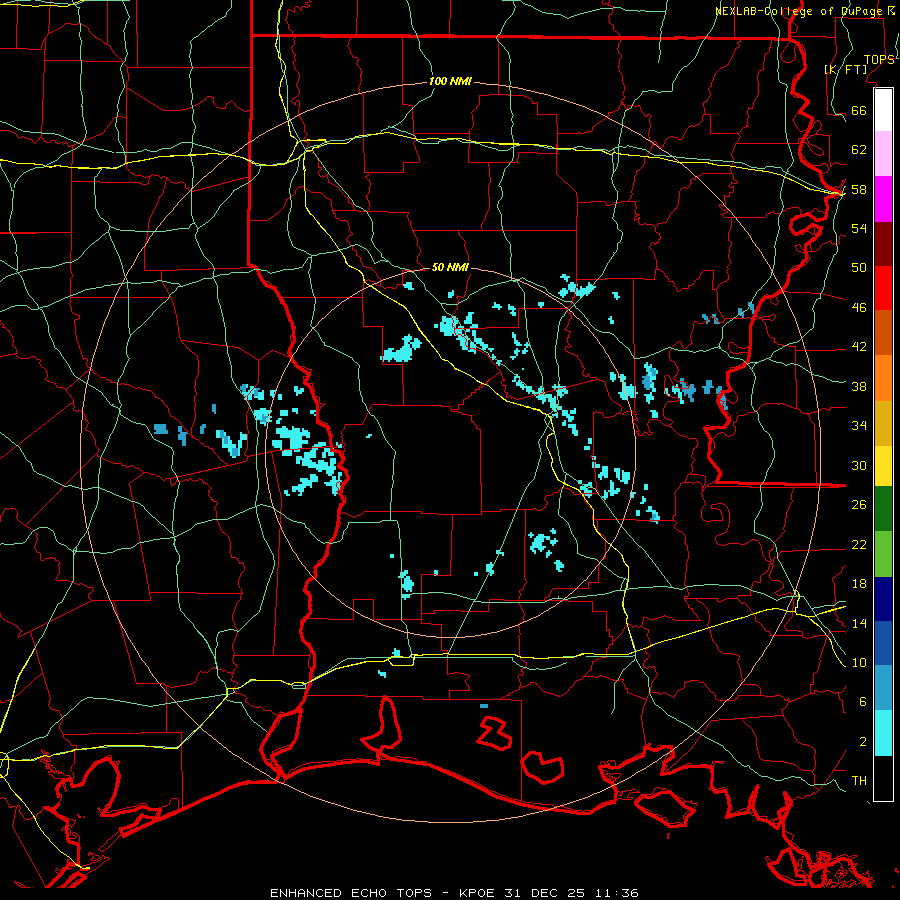Click the legend value "6"
900x900 pixels.
[x=863, y=702]
